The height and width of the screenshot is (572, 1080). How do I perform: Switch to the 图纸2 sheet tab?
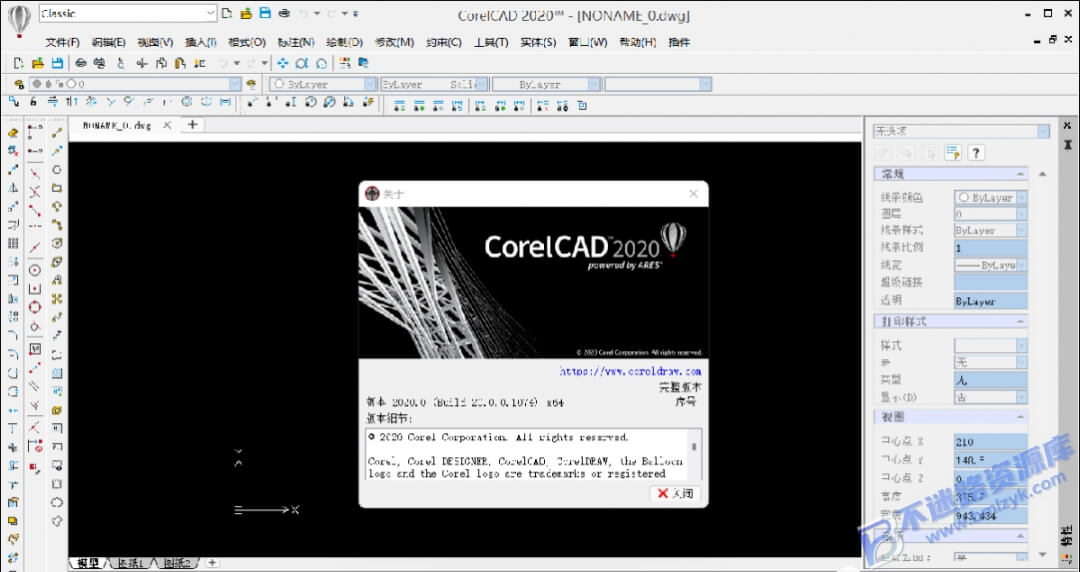click(x=176, y=563)
